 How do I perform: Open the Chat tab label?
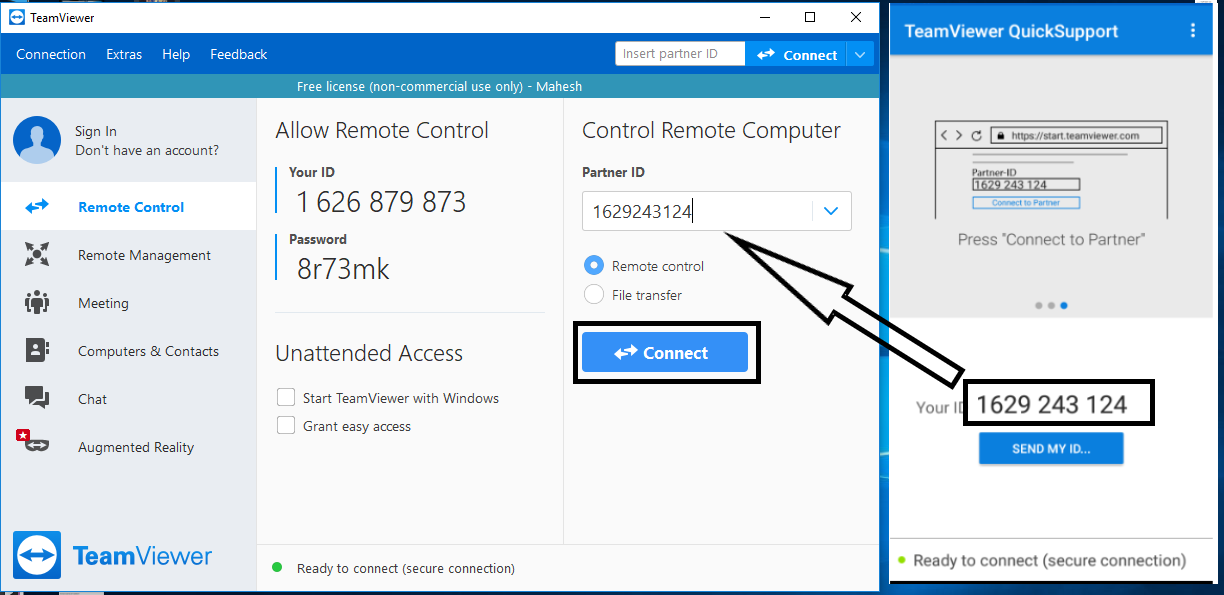click(x=92, y=399)
